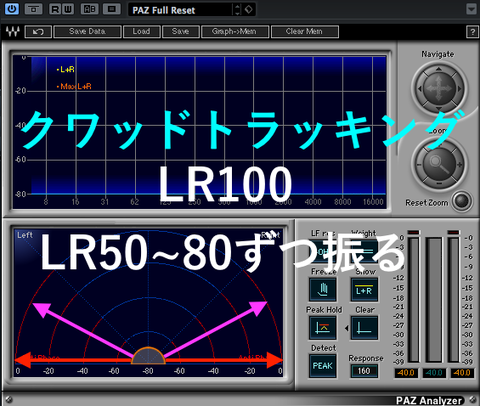Click the Navigate left arrow

coord(419,89)
